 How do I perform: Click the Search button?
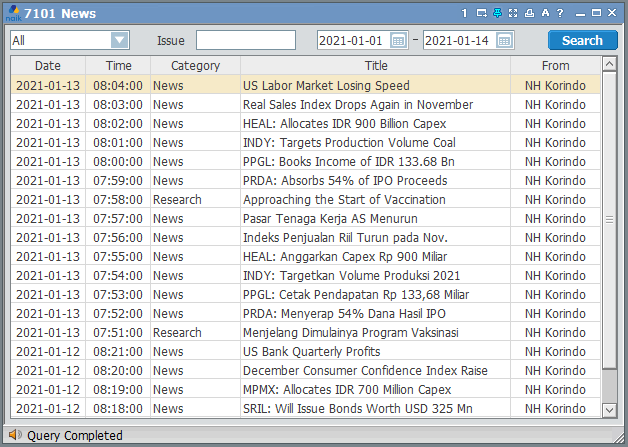(582, 40)
